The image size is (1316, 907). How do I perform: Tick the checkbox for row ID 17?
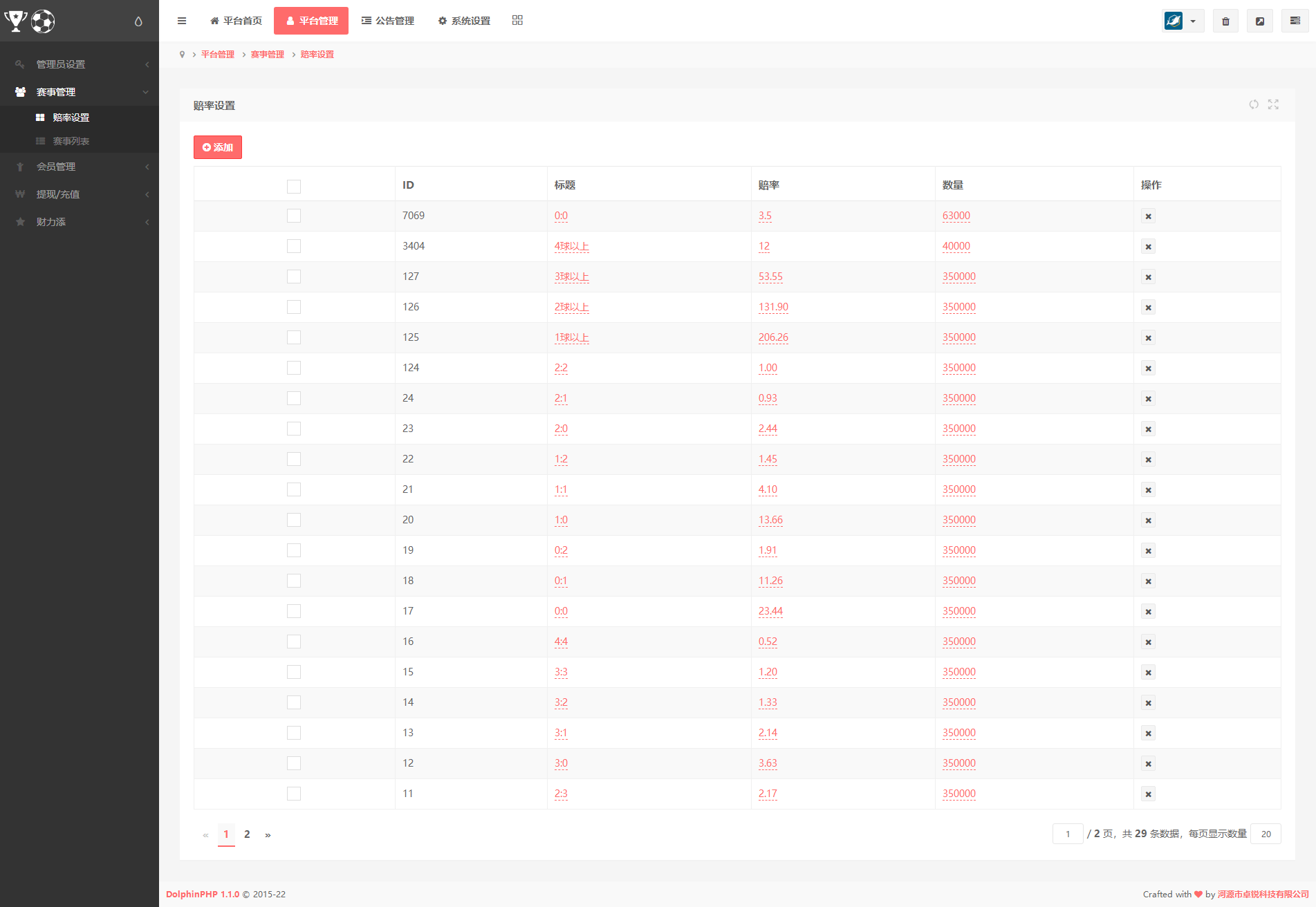coord(294,611)
